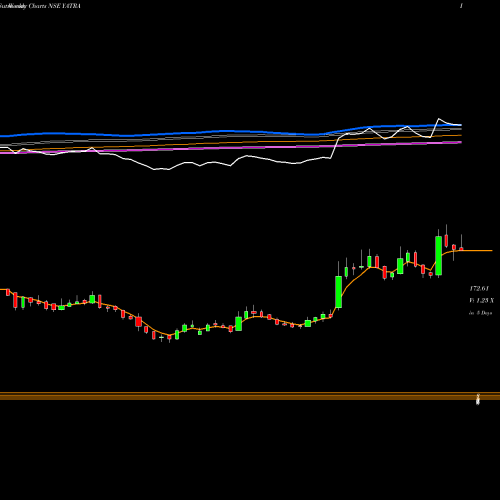Click the 'Charts NSE YATRA' chart title
Image resolution: width=500 pixels, height=500 pixels.
[x=55, y=6]
